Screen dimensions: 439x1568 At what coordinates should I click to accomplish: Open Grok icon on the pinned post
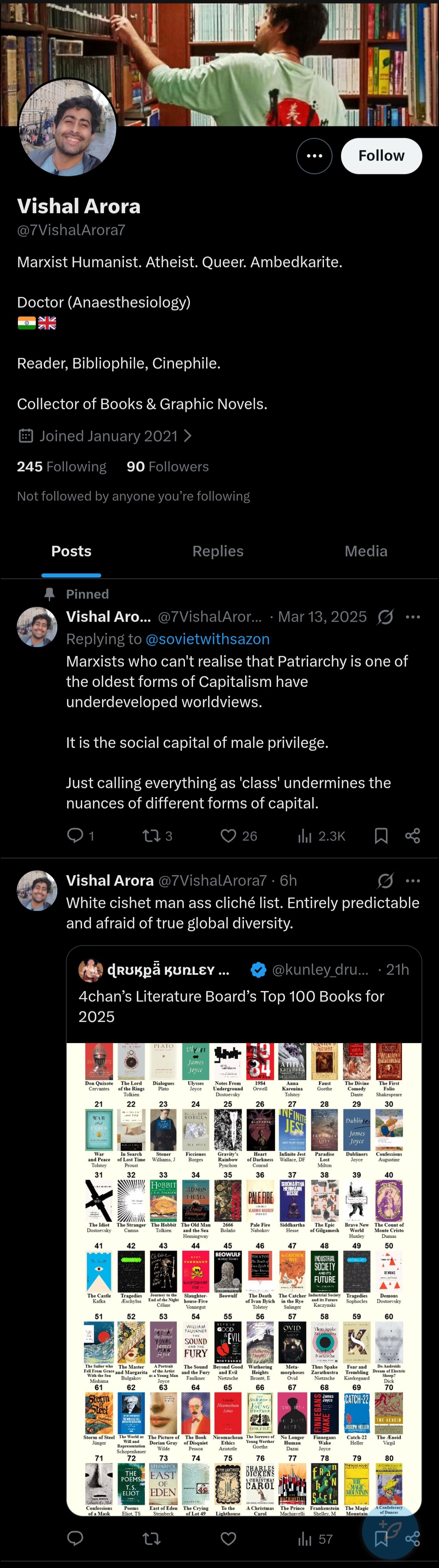click(x=385, y=616)
